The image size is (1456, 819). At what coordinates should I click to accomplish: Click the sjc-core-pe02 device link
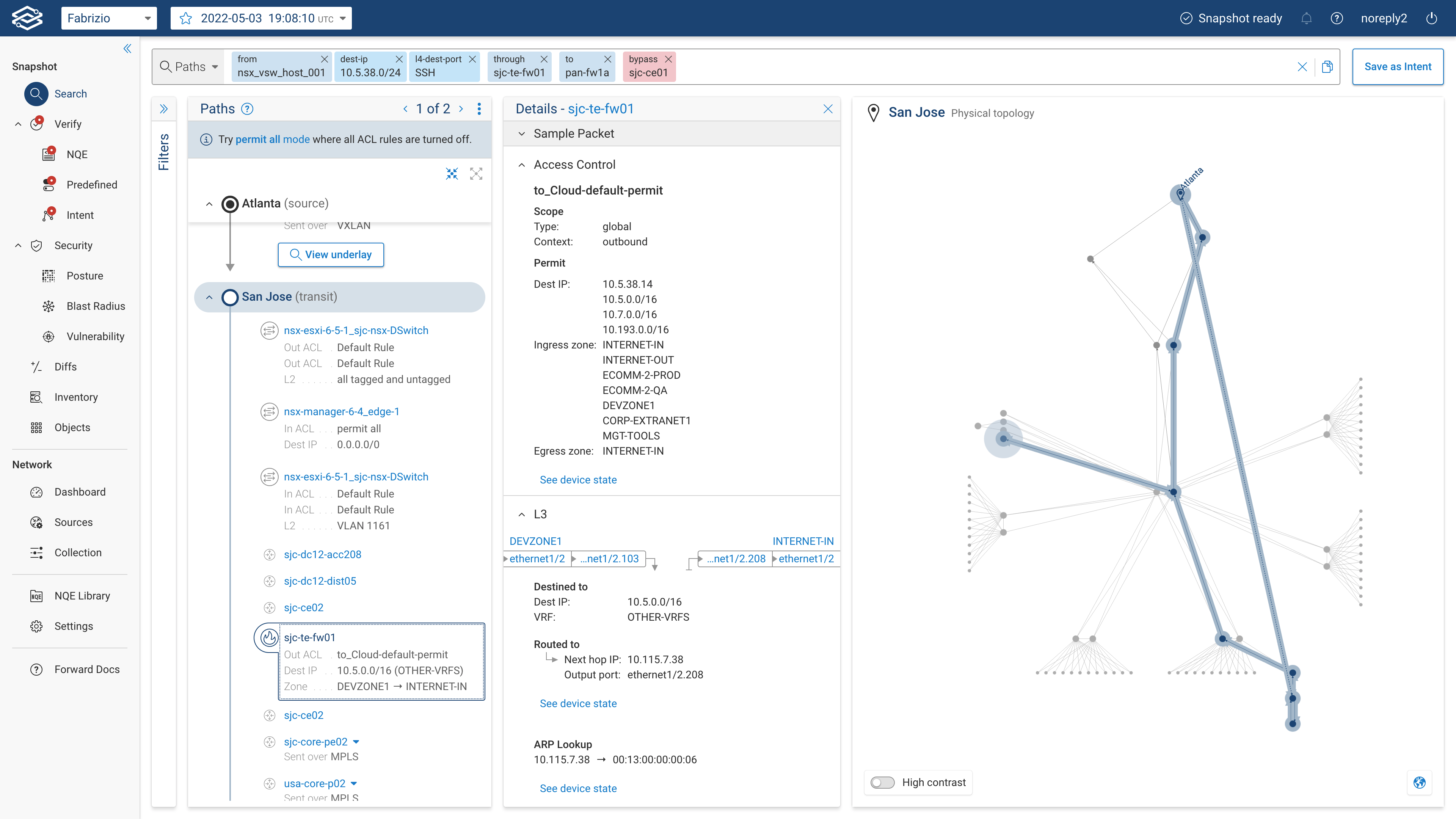click(x=315, y=742)
